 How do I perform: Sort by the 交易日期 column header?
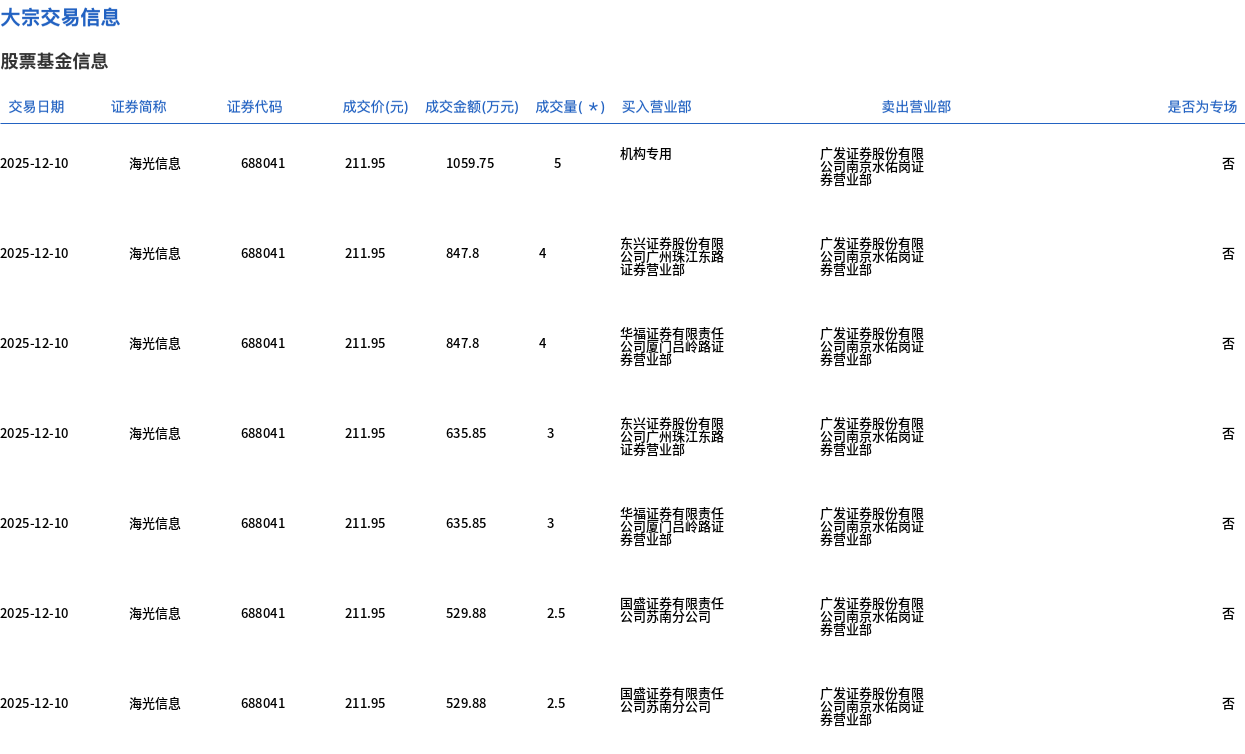pyautogui.click(x=36, y=107)
